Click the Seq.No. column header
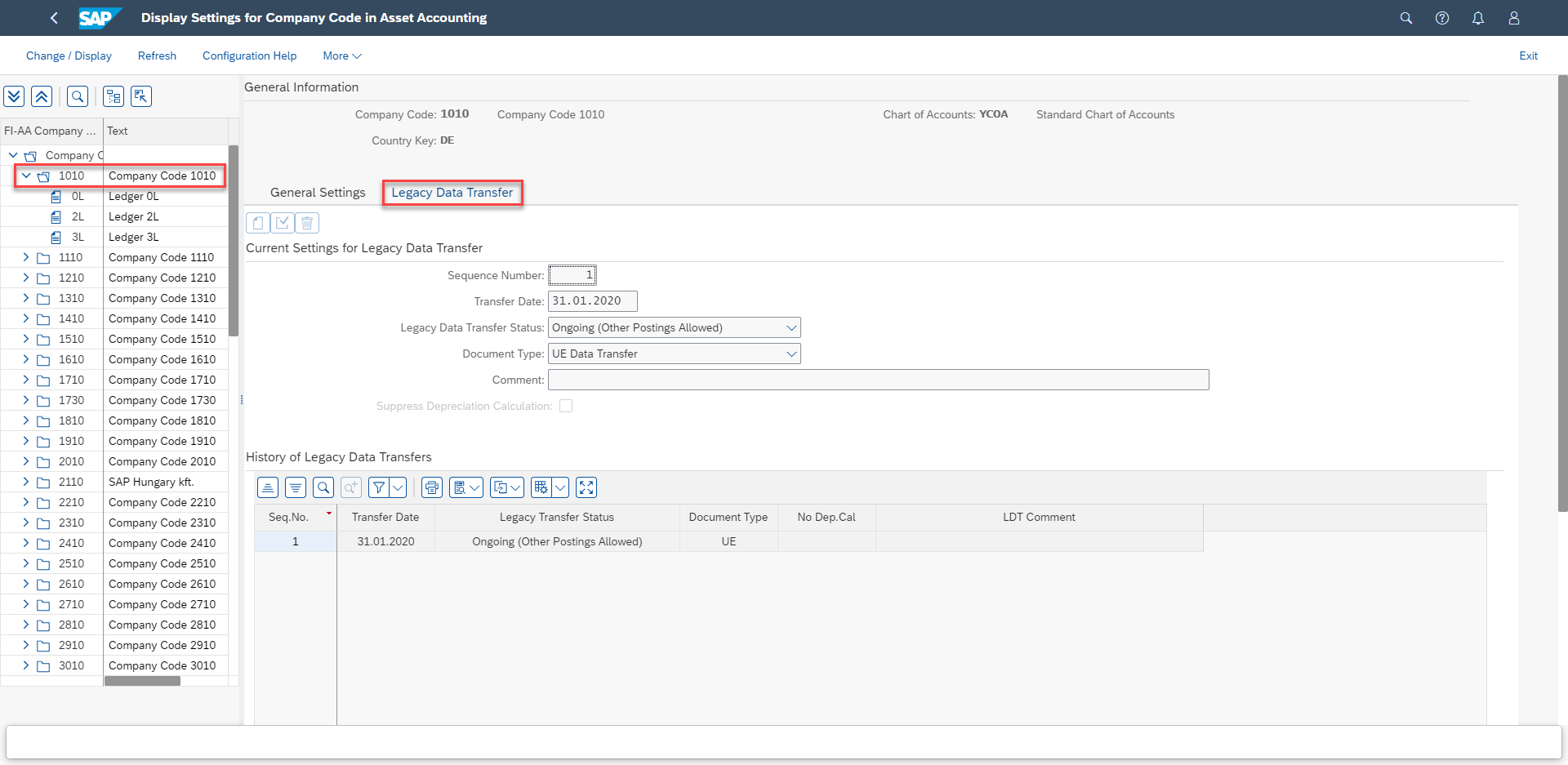Screen dimensions: 1568x765 [295, 517]
